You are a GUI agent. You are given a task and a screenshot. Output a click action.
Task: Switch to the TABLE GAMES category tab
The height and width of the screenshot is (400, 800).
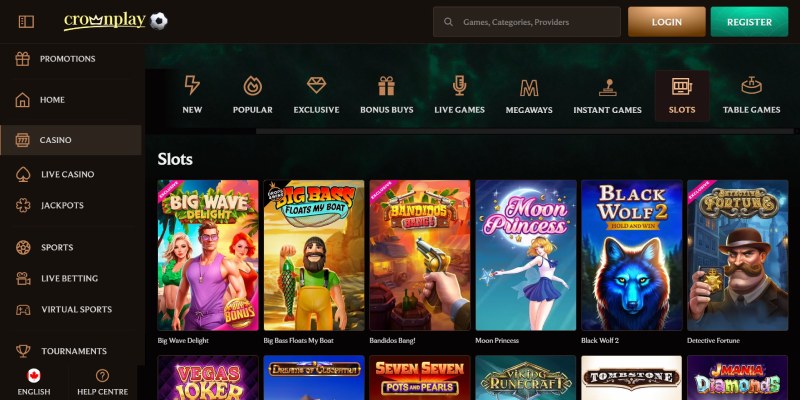(x=752, y=110)
